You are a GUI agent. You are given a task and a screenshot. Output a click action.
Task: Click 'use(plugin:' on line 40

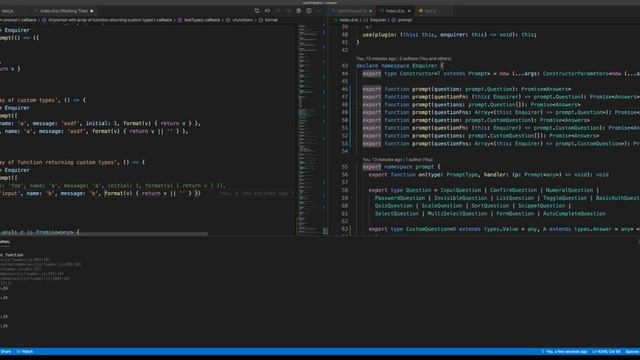pos(380,35)
